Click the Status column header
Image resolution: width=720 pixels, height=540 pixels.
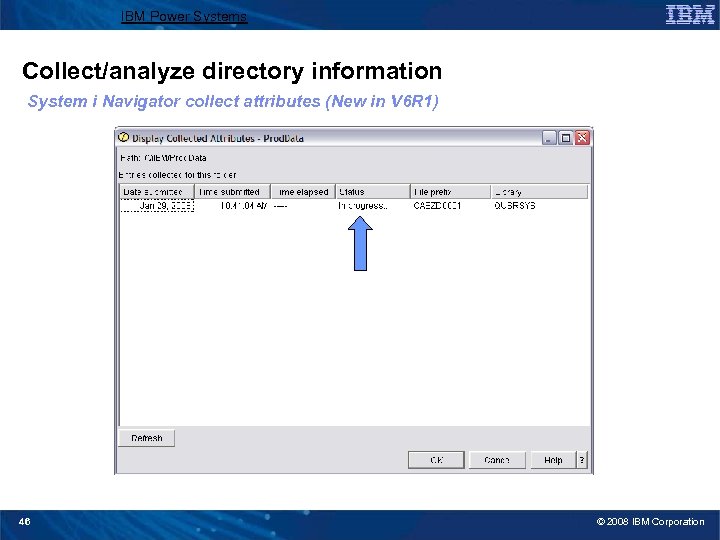(x=373, y=192)
